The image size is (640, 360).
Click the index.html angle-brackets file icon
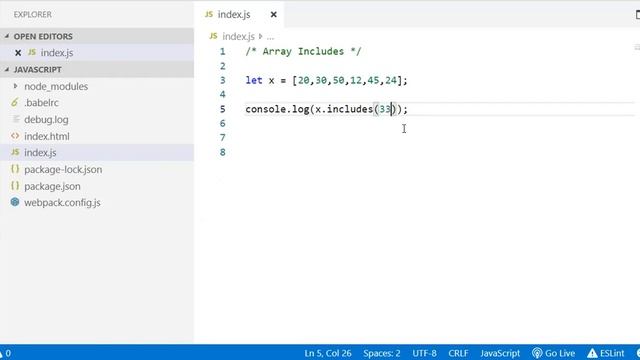[x=15, y=136]
